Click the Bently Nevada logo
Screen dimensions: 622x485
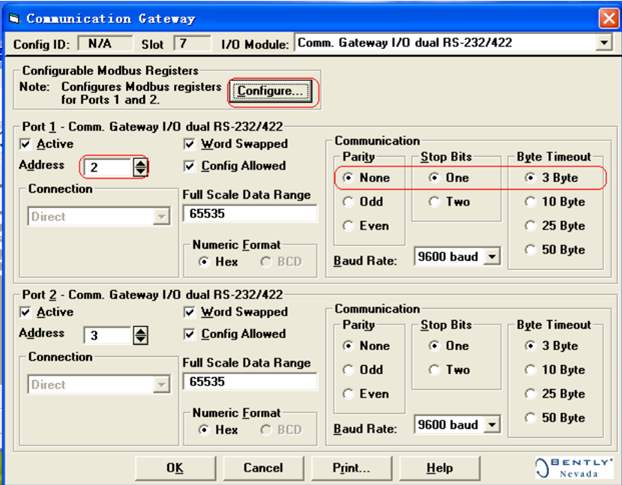coord(573,468)
